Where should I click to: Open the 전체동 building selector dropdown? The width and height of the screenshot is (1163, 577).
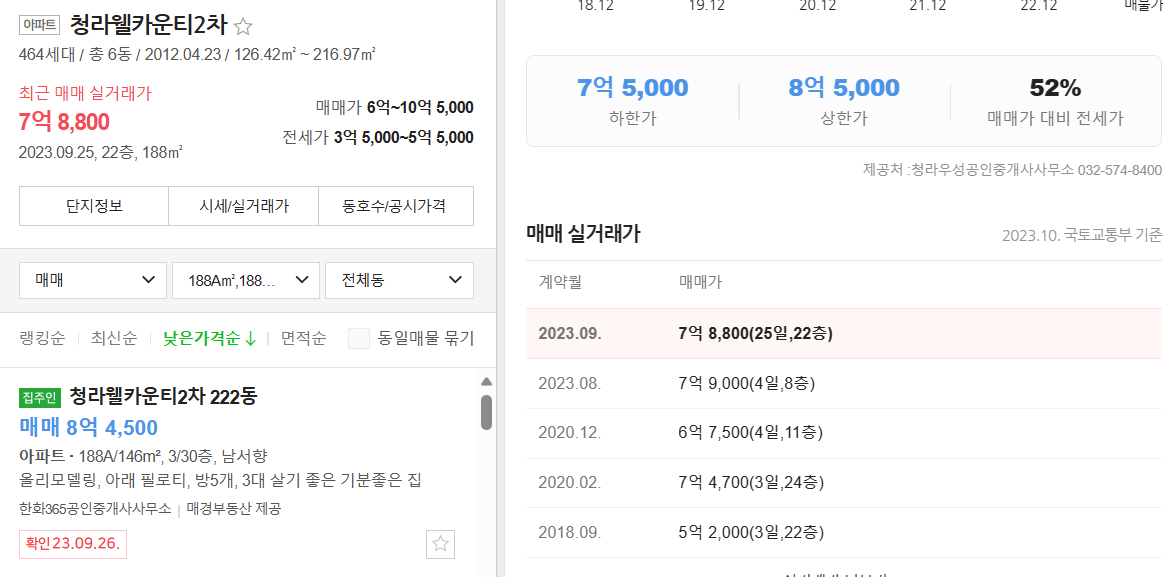click(x=398, y=281)
